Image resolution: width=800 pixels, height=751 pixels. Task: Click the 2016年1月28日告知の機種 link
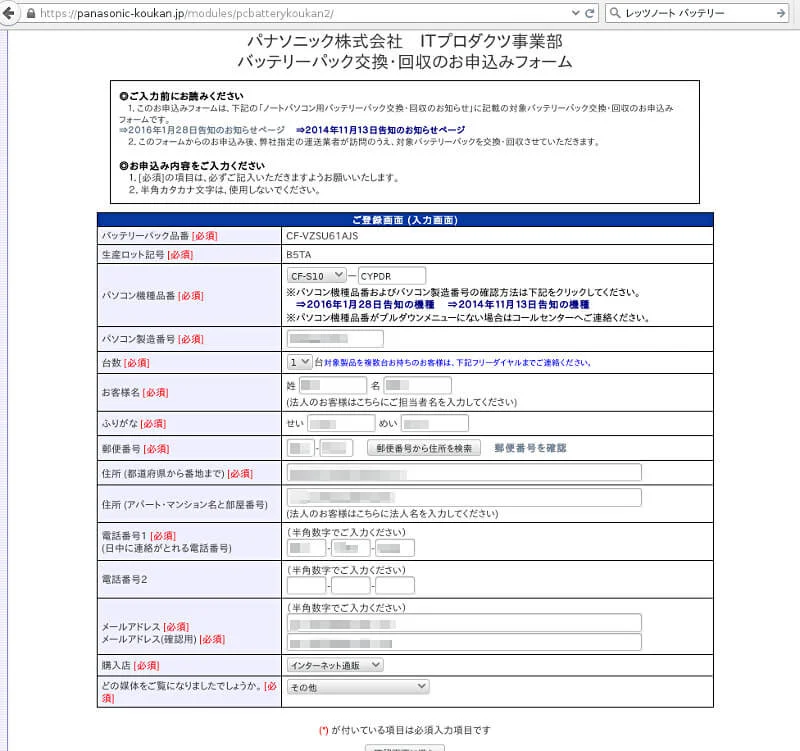[x=367, y=306]
